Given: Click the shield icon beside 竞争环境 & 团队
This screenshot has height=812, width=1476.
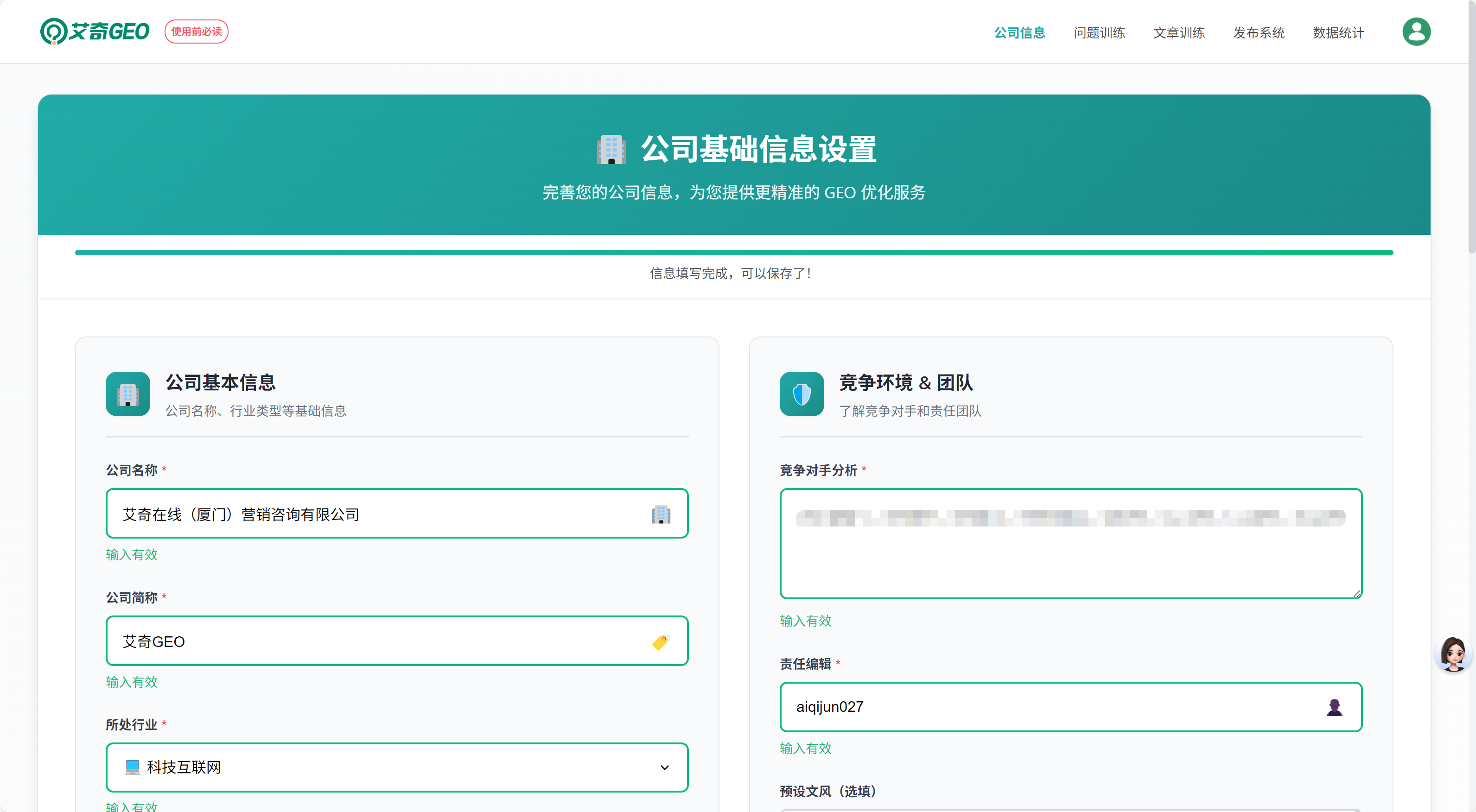Looking at the screenshot, I should pos(802,394).
